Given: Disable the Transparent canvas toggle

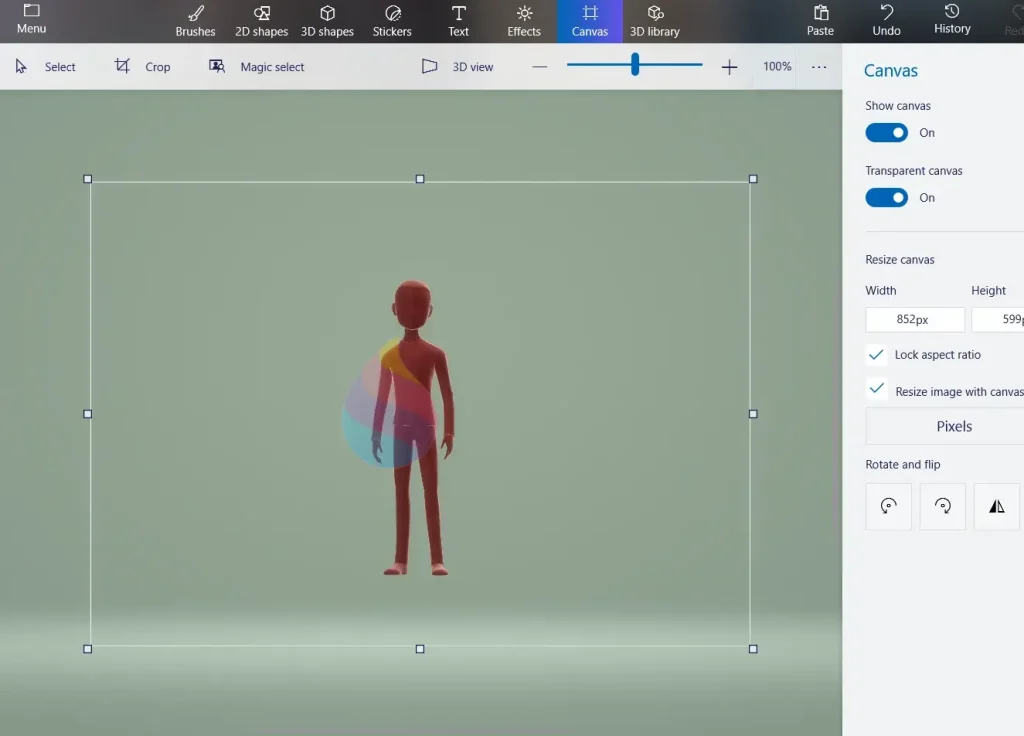Looking at the screenshot, I should (x=886, y=198).
